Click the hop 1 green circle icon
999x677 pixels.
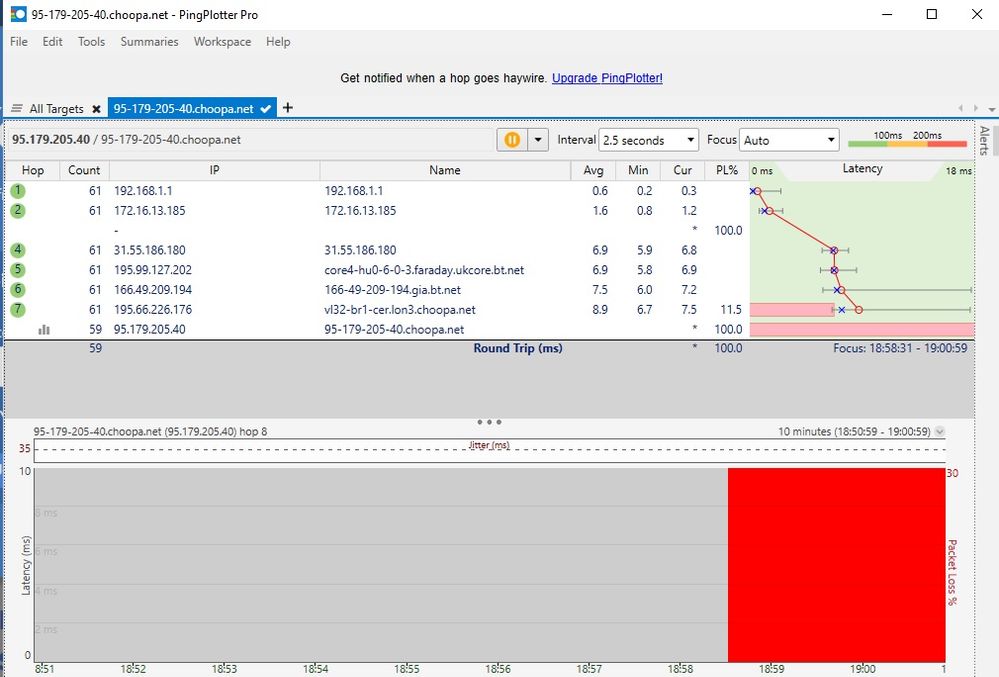click(18, 190)
